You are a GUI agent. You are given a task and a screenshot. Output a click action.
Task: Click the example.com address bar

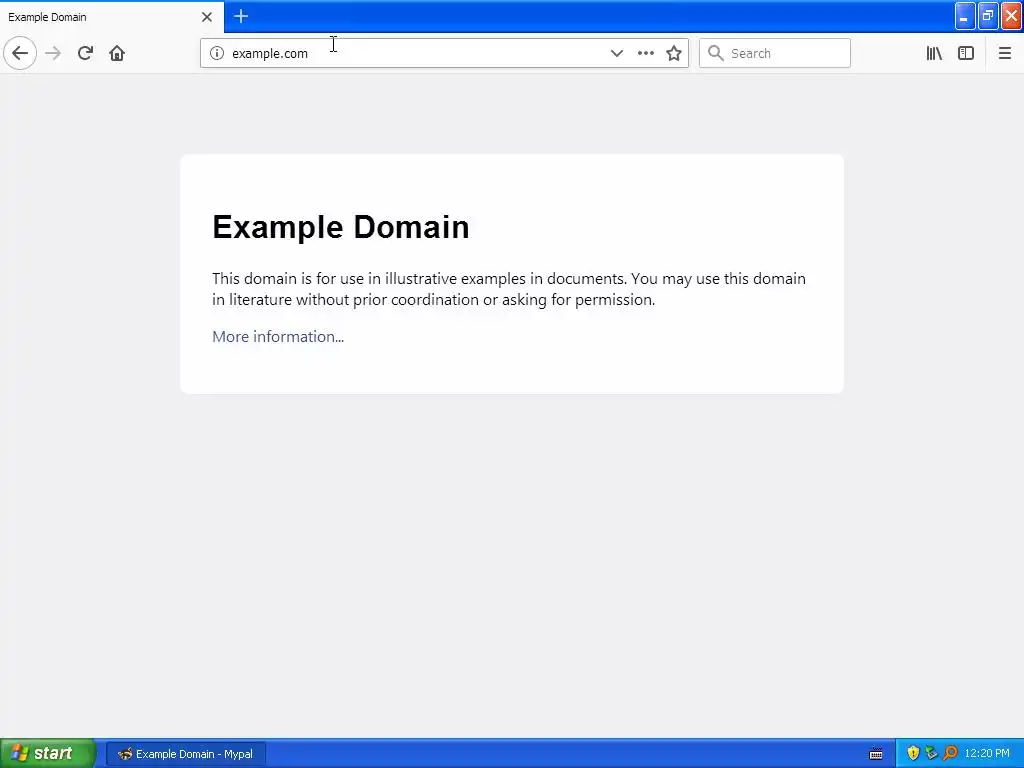(x=444, y=53)
